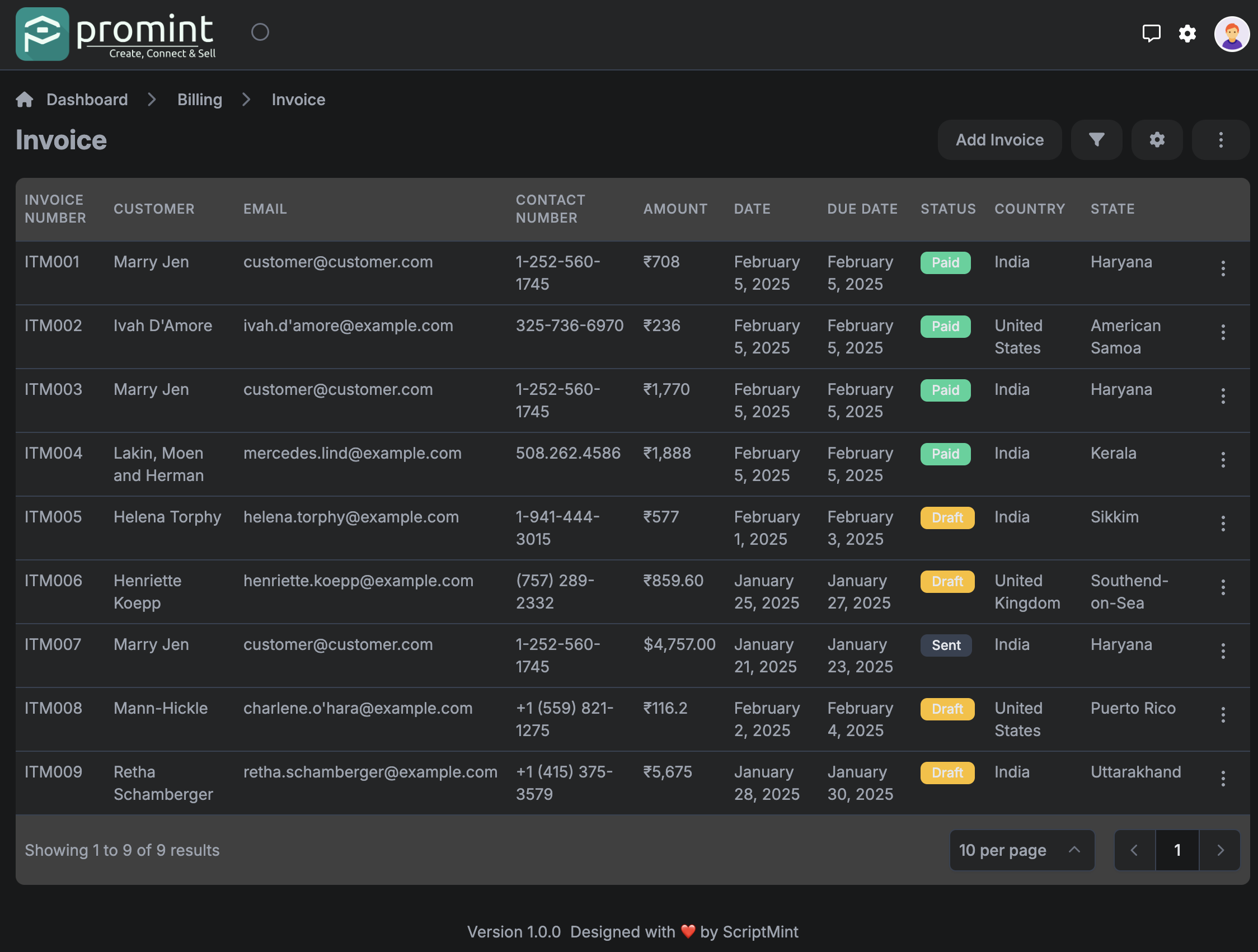1258x952 pixels.
Task: Open settings gear in top header
Action: pyautogui.click(x=1187, y=34)
